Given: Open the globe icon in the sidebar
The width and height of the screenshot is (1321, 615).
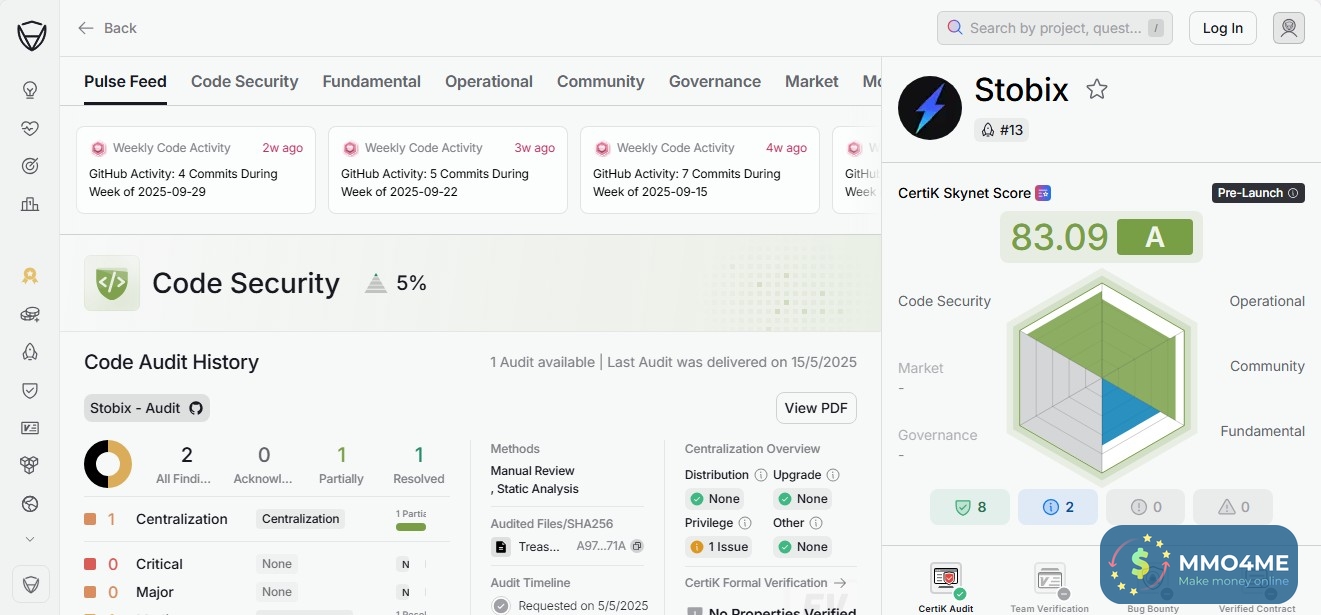Looking at the screenshot, I should 30,503.
